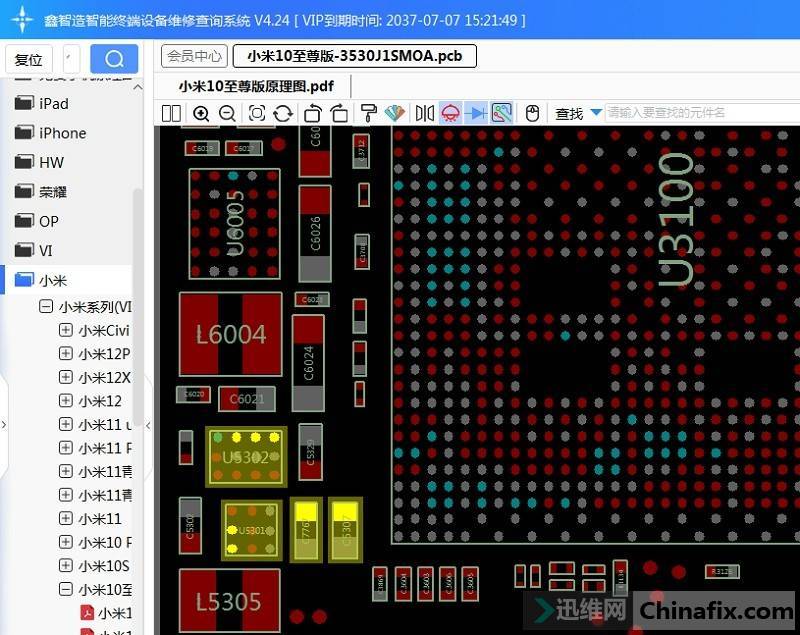
Task: Click the zoom in magnifier icon
Action: pyautogui.click(x=201, y=113)
